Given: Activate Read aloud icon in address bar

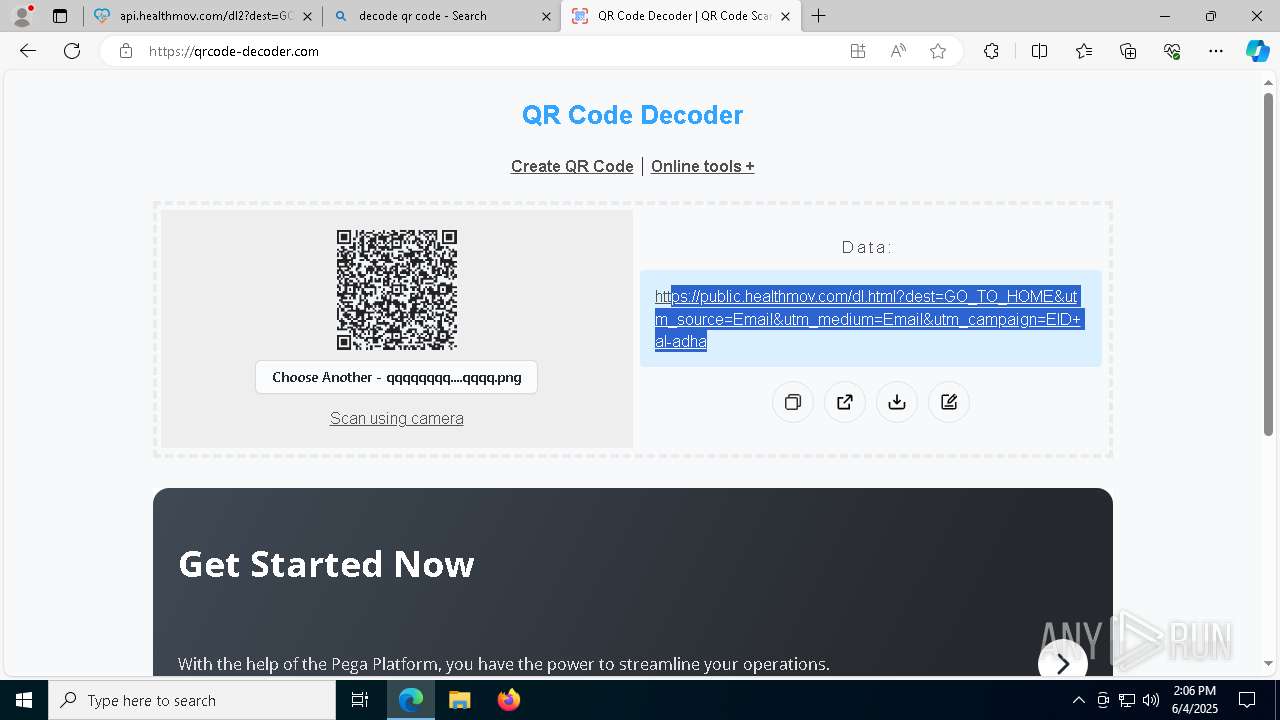Looking at the screenshot, I should point(898,51).
